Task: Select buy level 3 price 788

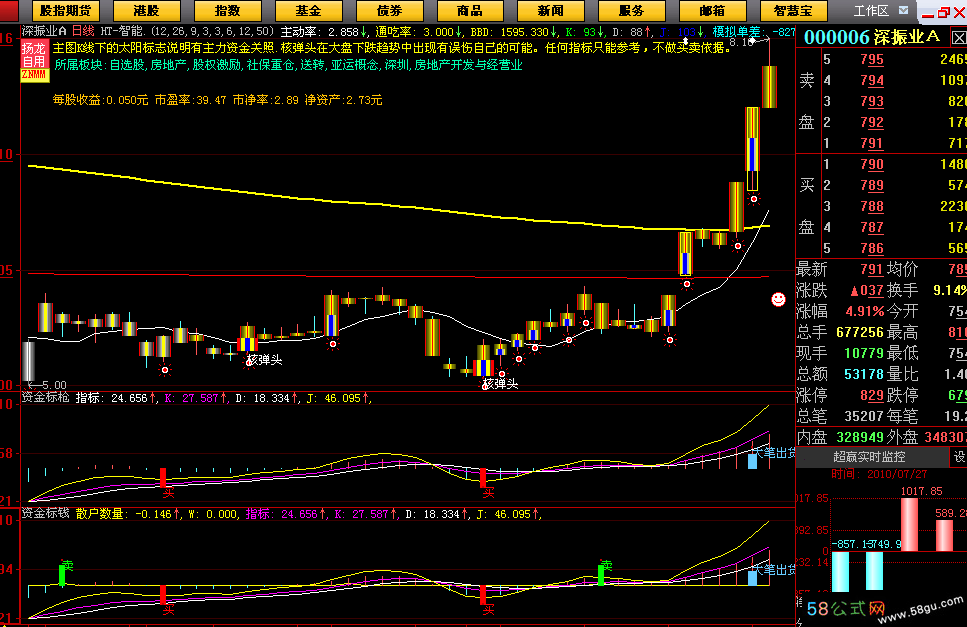Action: coord(871,206)
